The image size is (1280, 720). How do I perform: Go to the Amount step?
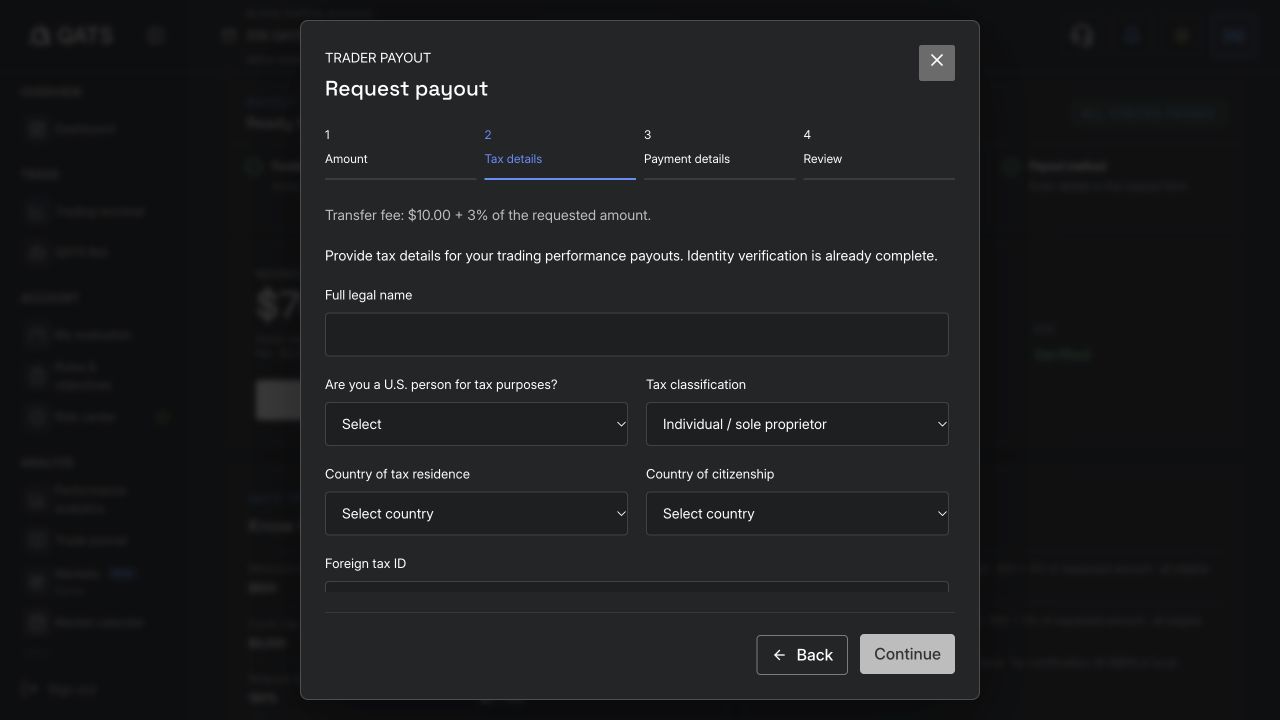click(x=400, y=152)
